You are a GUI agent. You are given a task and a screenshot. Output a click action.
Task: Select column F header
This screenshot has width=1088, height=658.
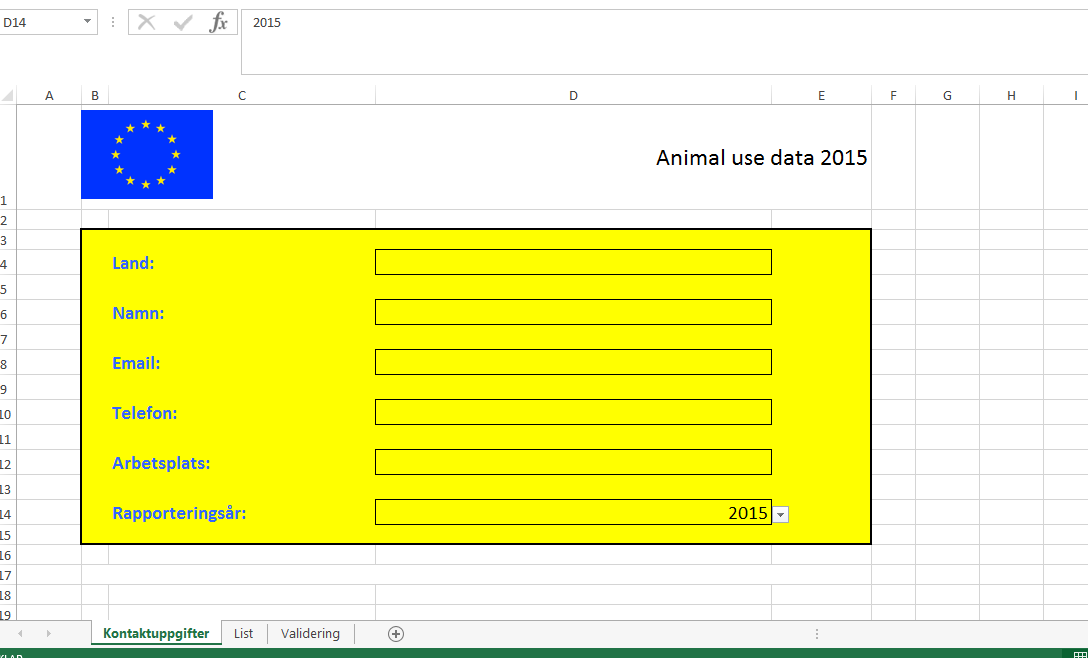[x=893, y=96]
